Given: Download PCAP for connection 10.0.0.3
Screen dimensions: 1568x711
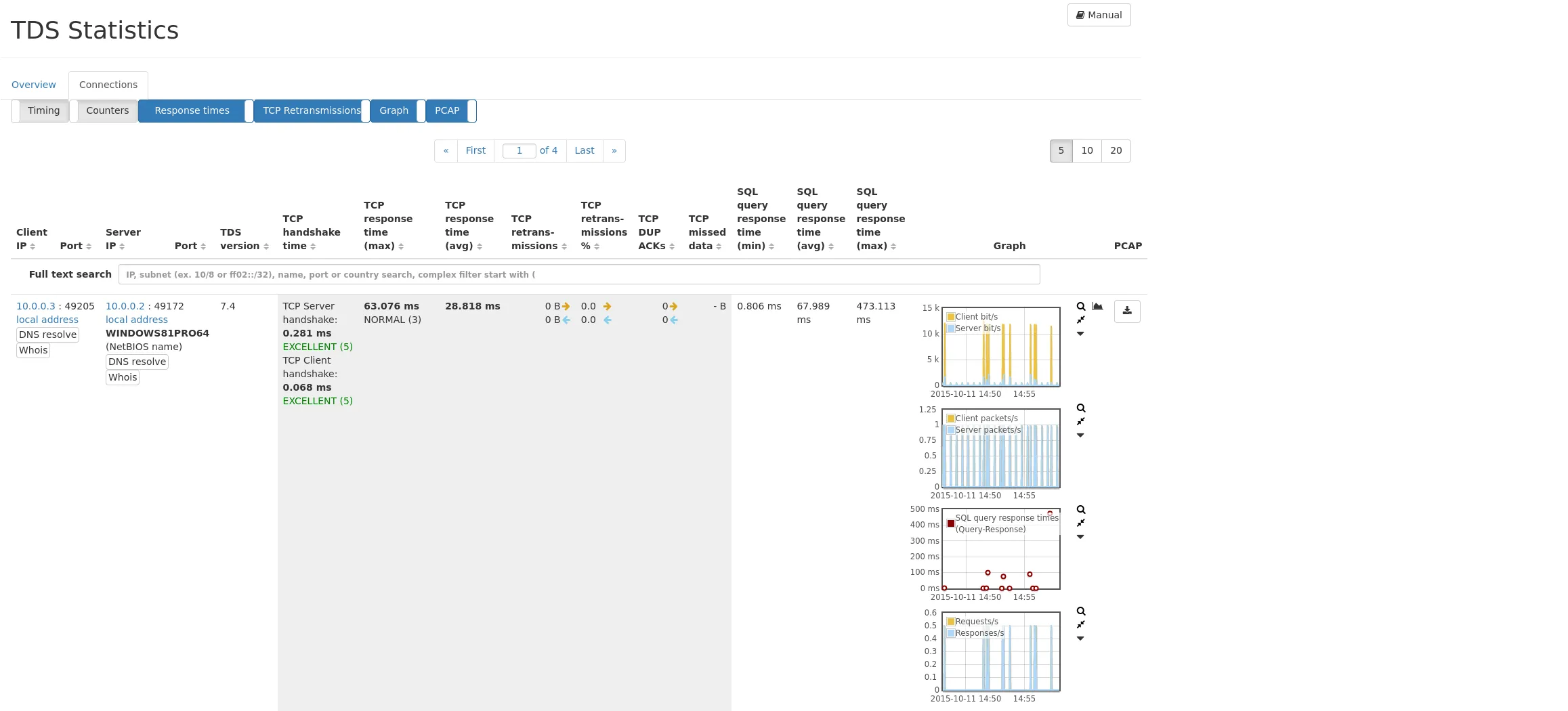Looking at the screenshot, I should coord(1126,311).
